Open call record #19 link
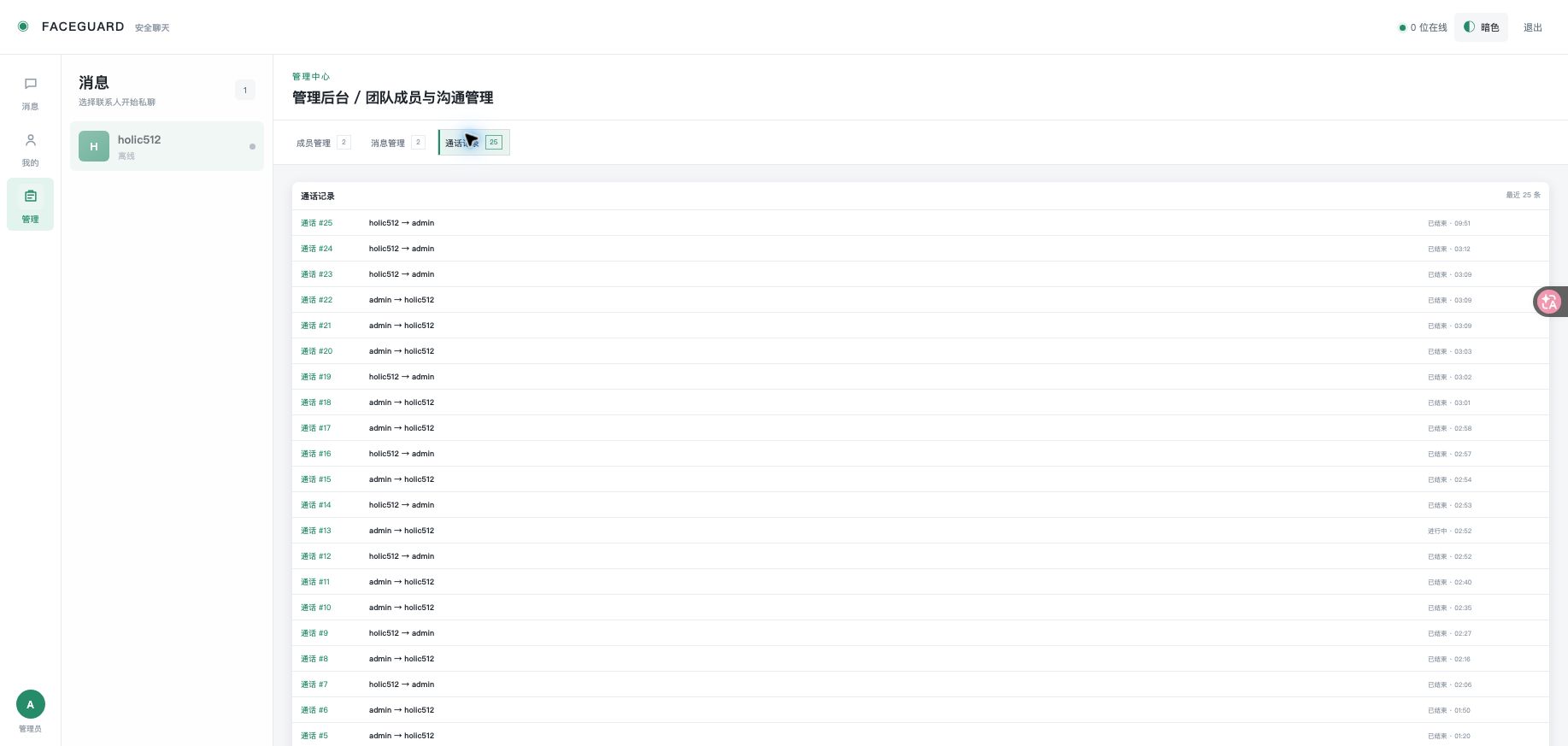 (x=315, y=377)
